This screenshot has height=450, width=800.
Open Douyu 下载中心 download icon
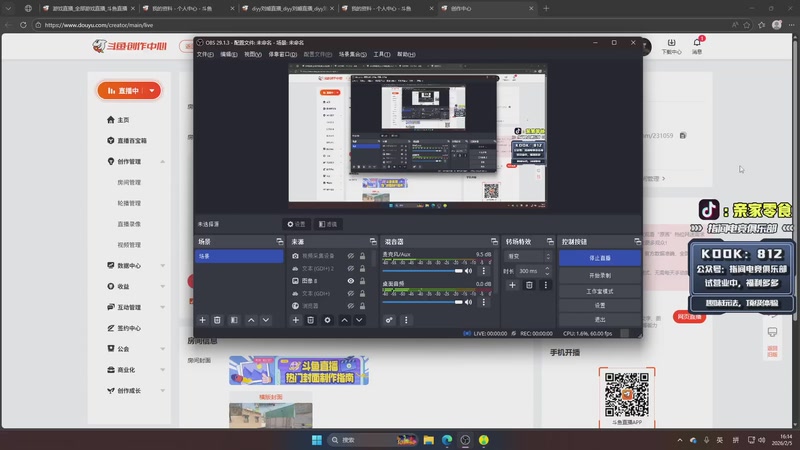click(671, 43)
